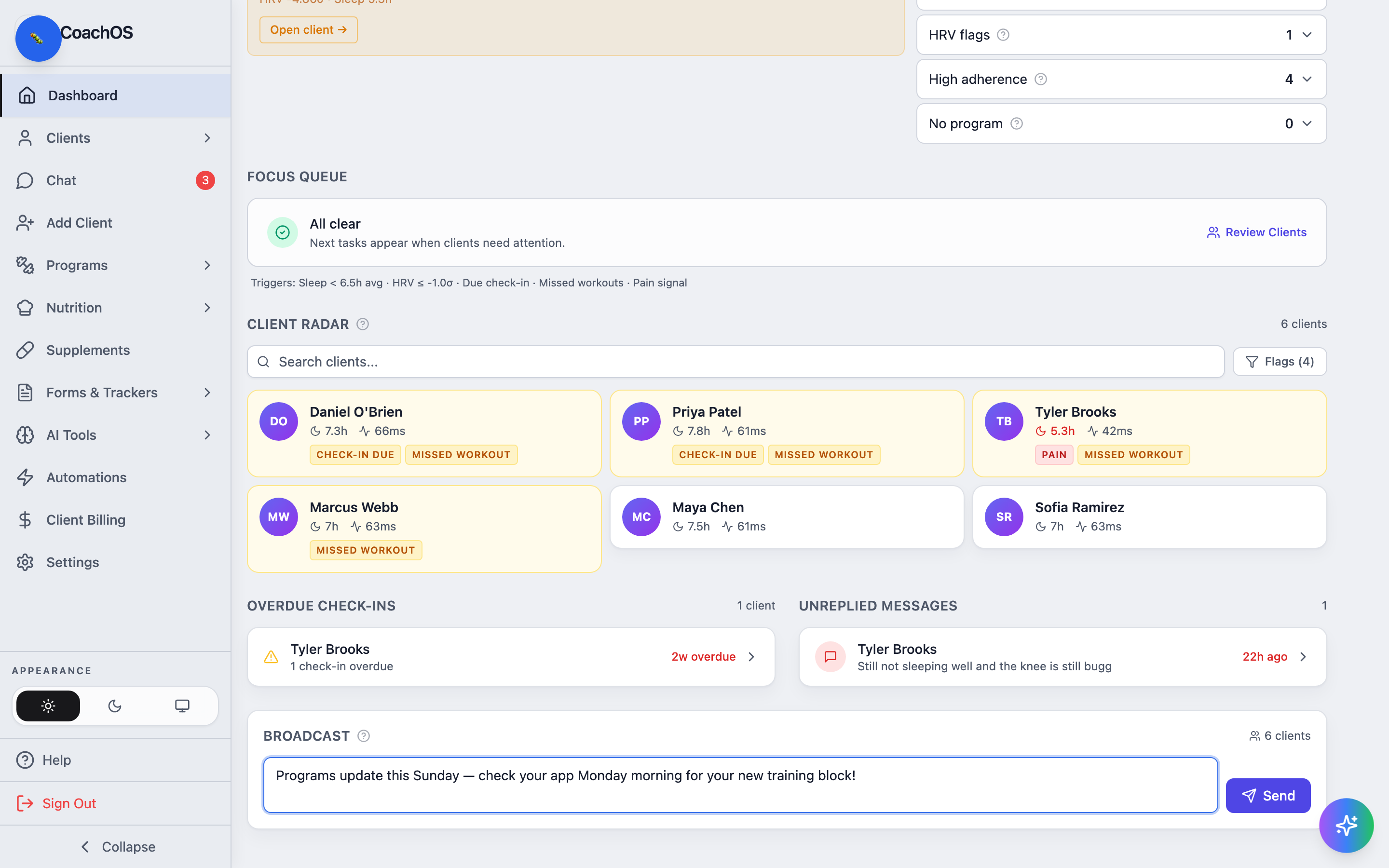Click the AI Tools brain icon

(x=25, y=435)
